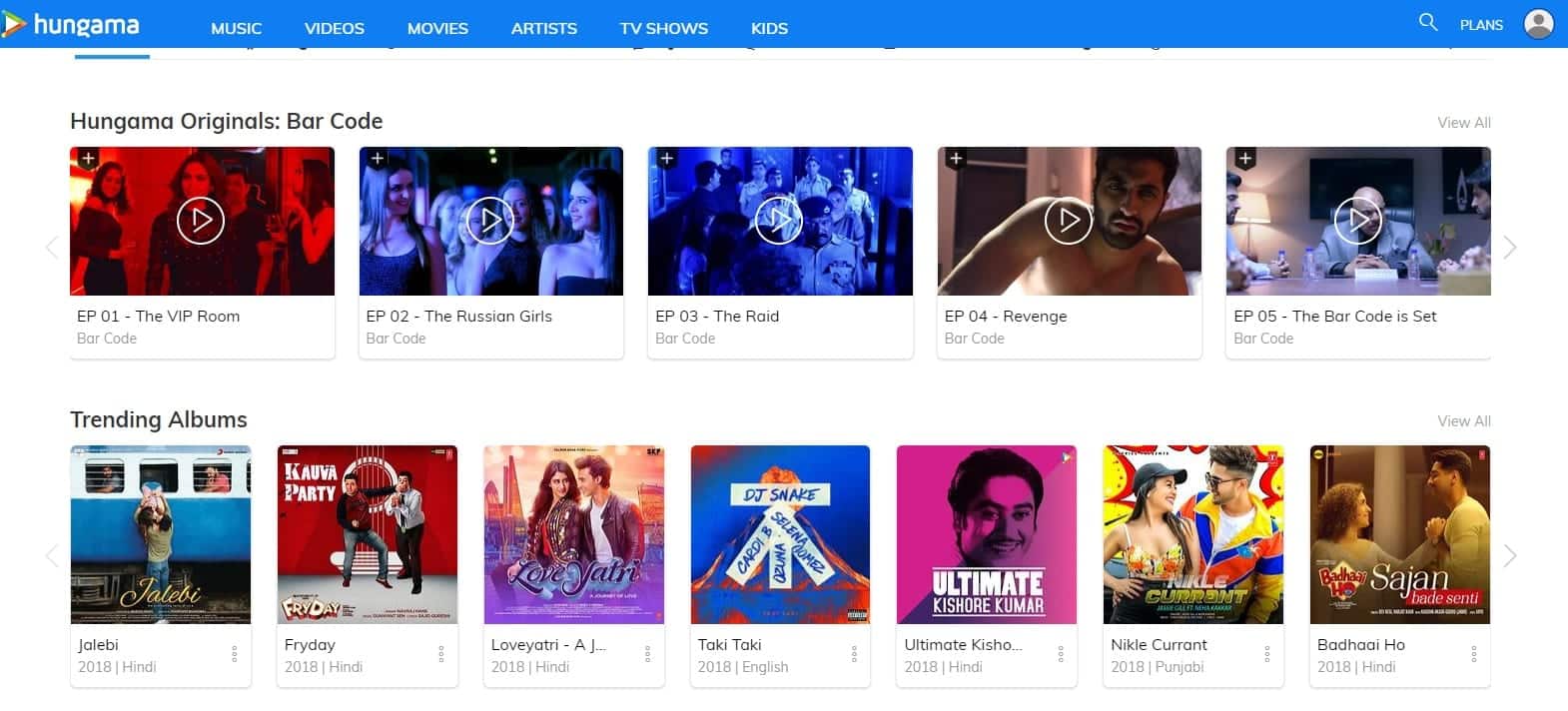Play EP 01 - The VIP Room
Viewport: 1568px width, 711px height.
[x=201, y=221]
